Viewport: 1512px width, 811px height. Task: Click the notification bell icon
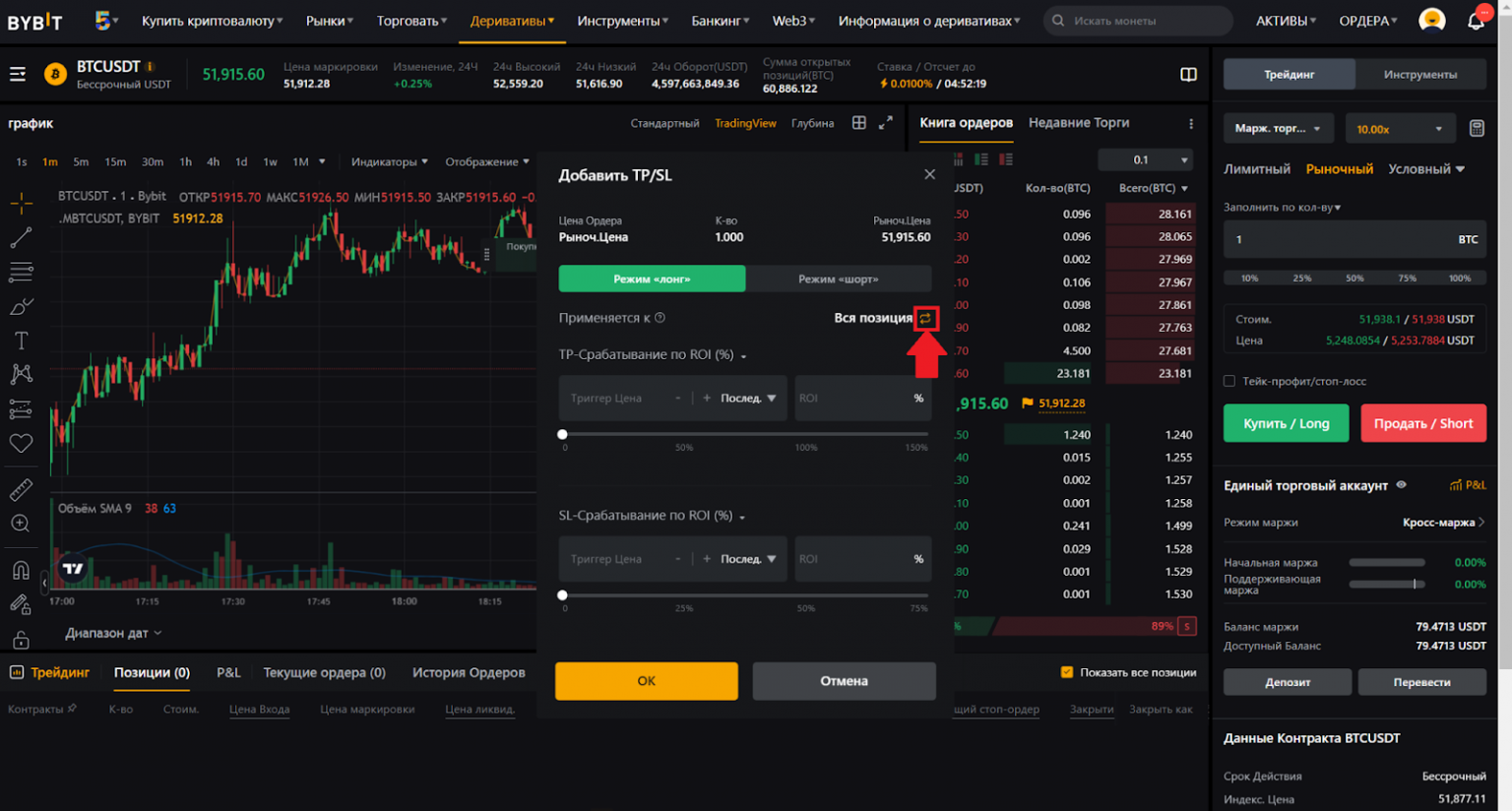1475,21
